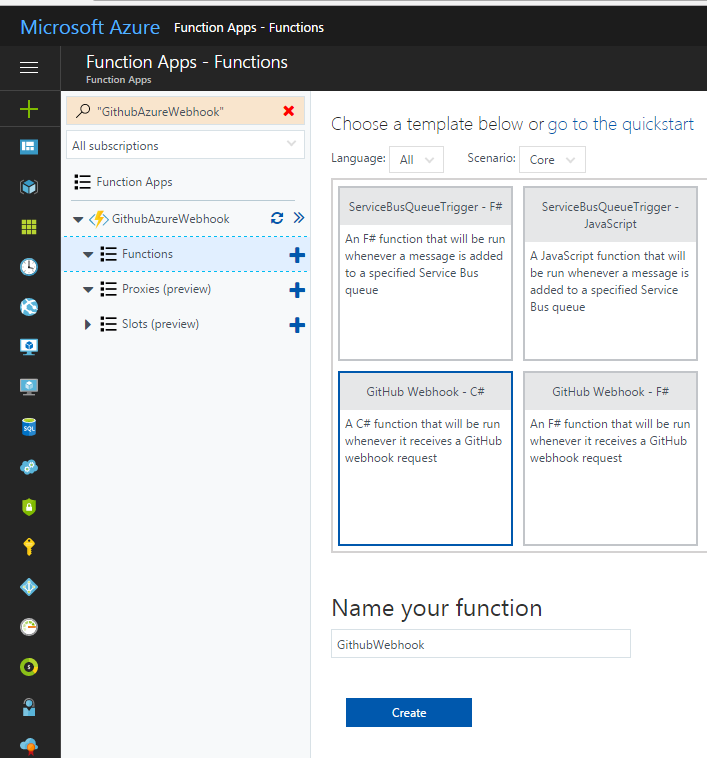
Task: Open All resources green grid icon
Action: tap(29, 227)
